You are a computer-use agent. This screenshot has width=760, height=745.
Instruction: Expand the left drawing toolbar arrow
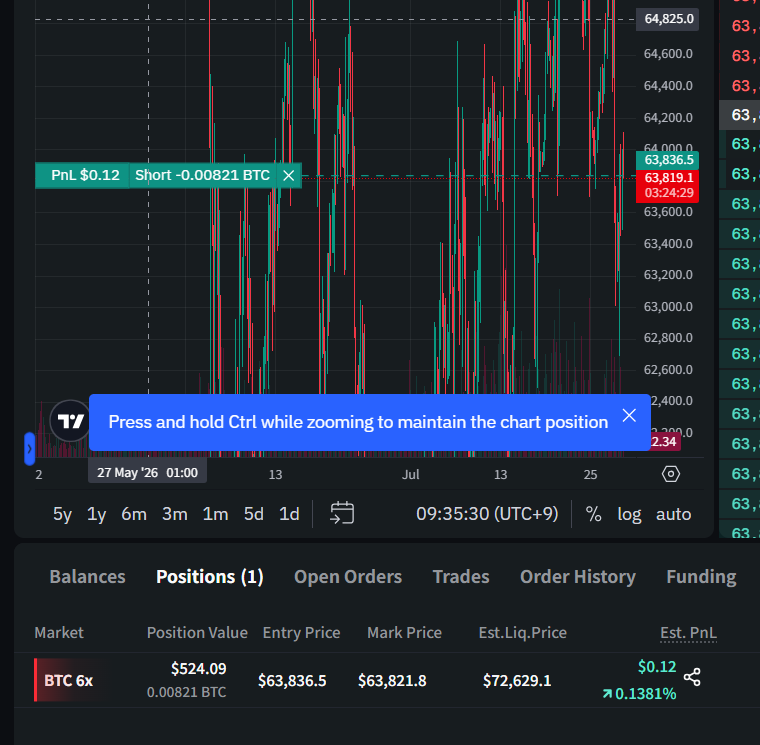pos(30,449)
